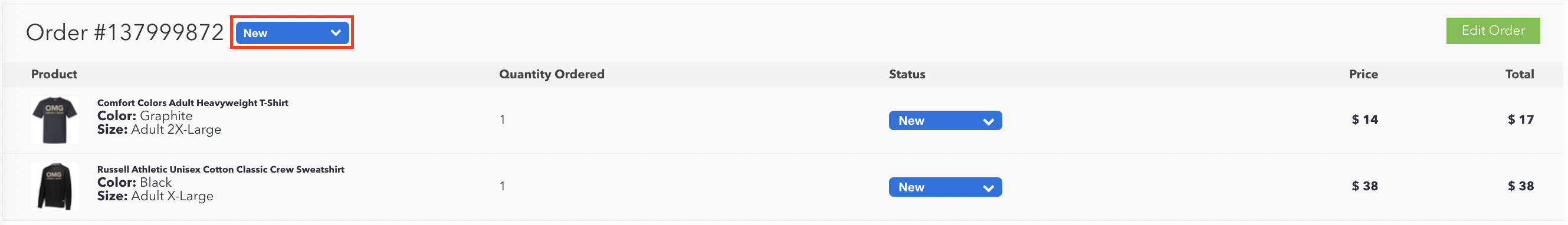Click chevron arrow on sweatshirt status dropdown
Viewport: 1568px width, 225px height.
click(988, 188)
